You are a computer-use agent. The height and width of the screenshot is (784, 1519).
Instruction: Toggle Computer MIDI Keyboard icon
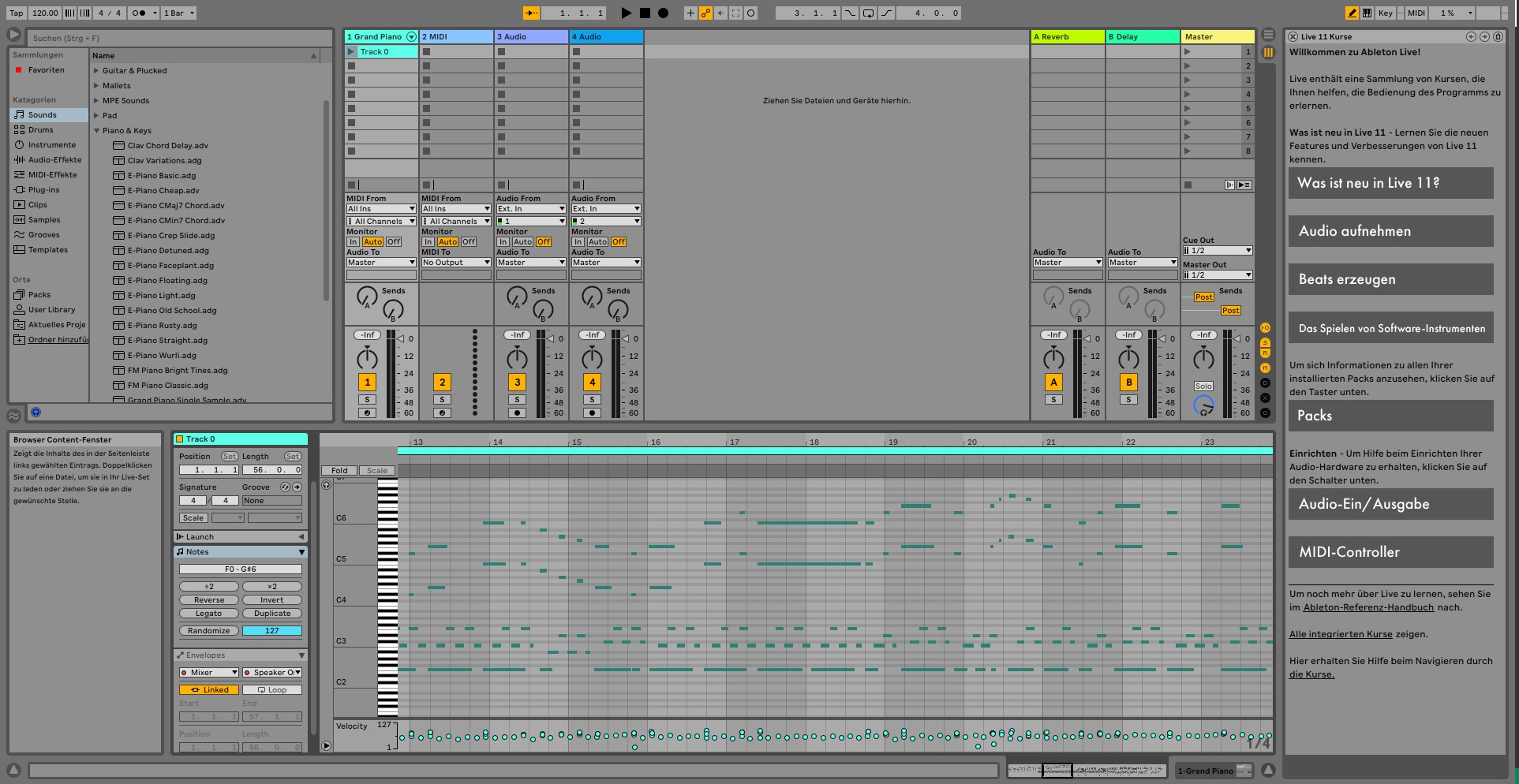(1367, 13)
